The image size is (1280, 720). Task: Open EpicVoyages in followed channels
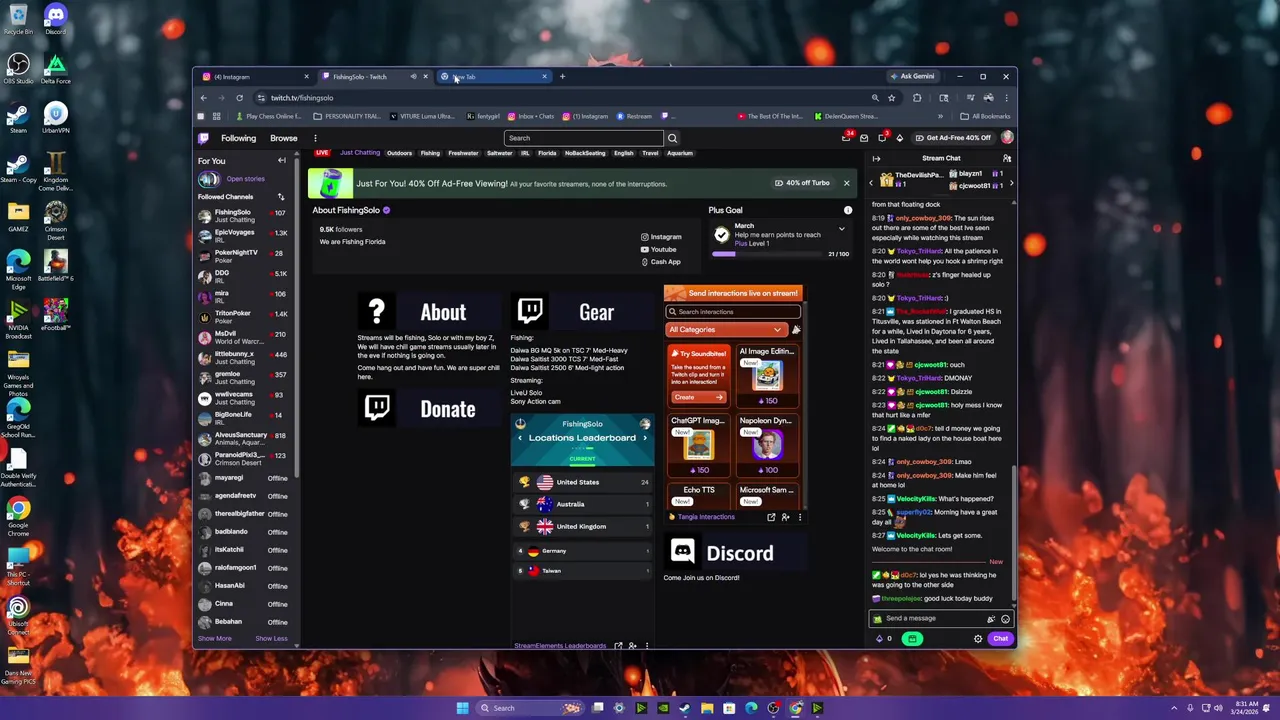(x=246, y=236)
